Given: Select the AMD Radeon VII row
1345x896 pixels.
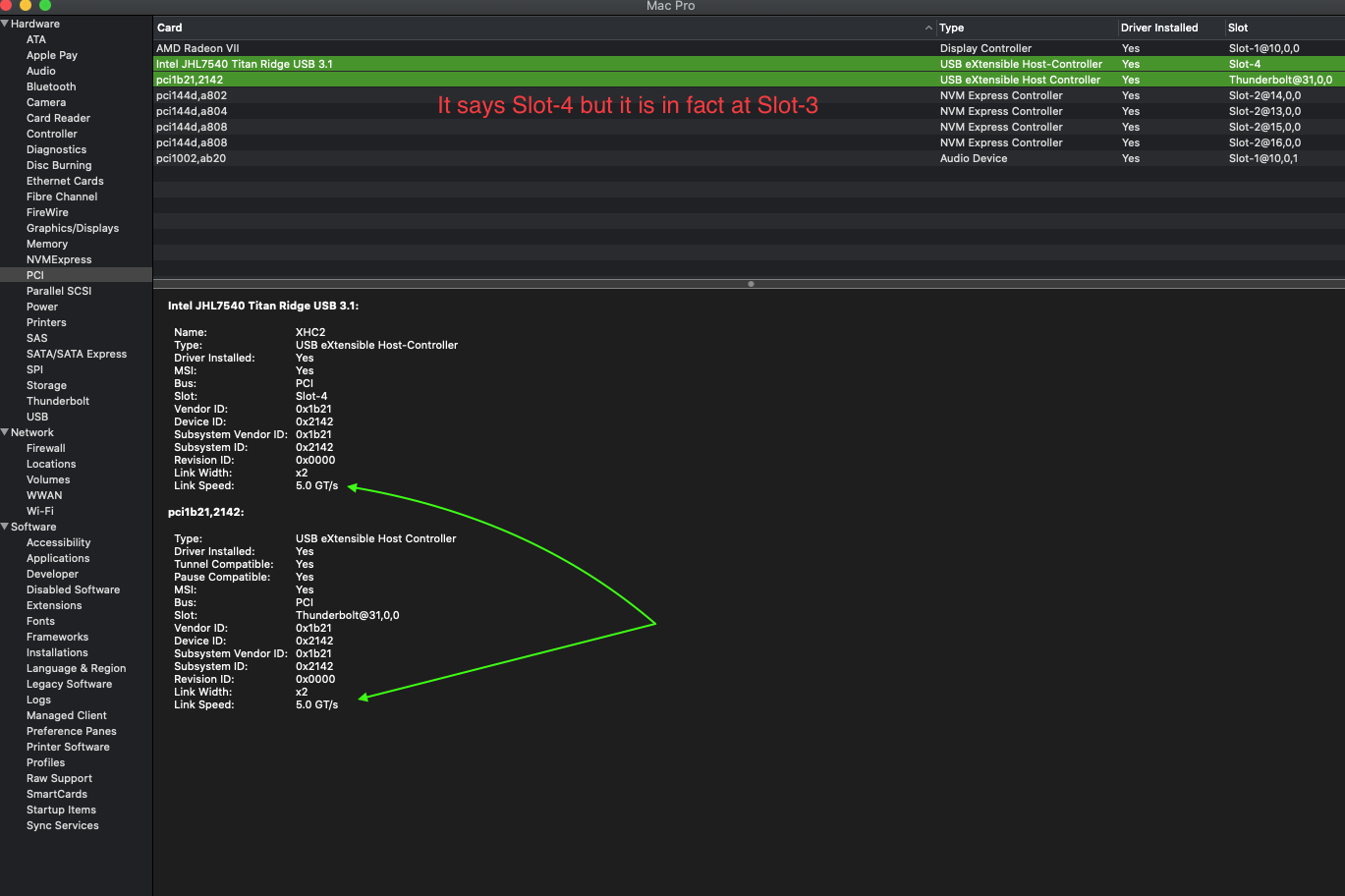Looking at the screenshot, I should tap(749, 48).
